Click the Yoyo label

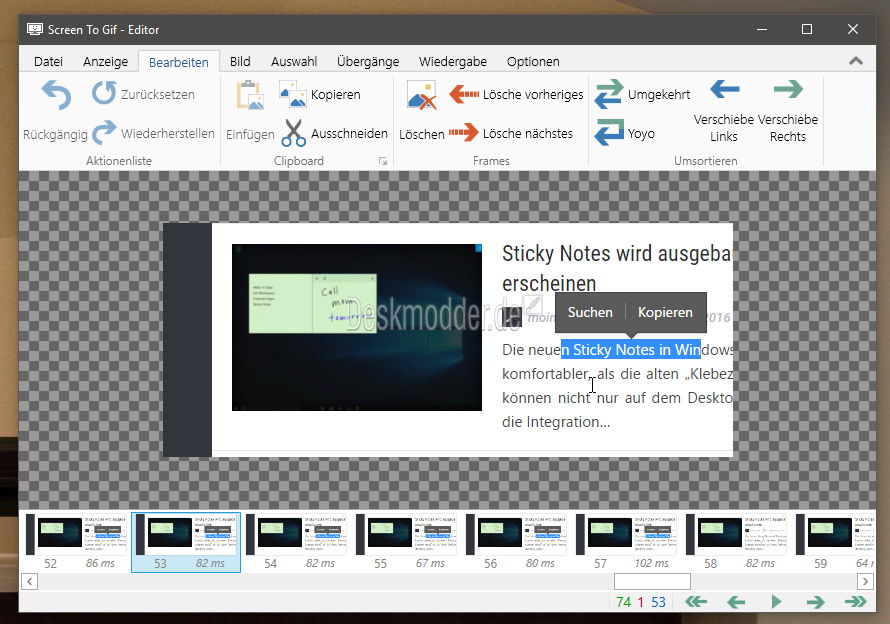click(641, 133)
